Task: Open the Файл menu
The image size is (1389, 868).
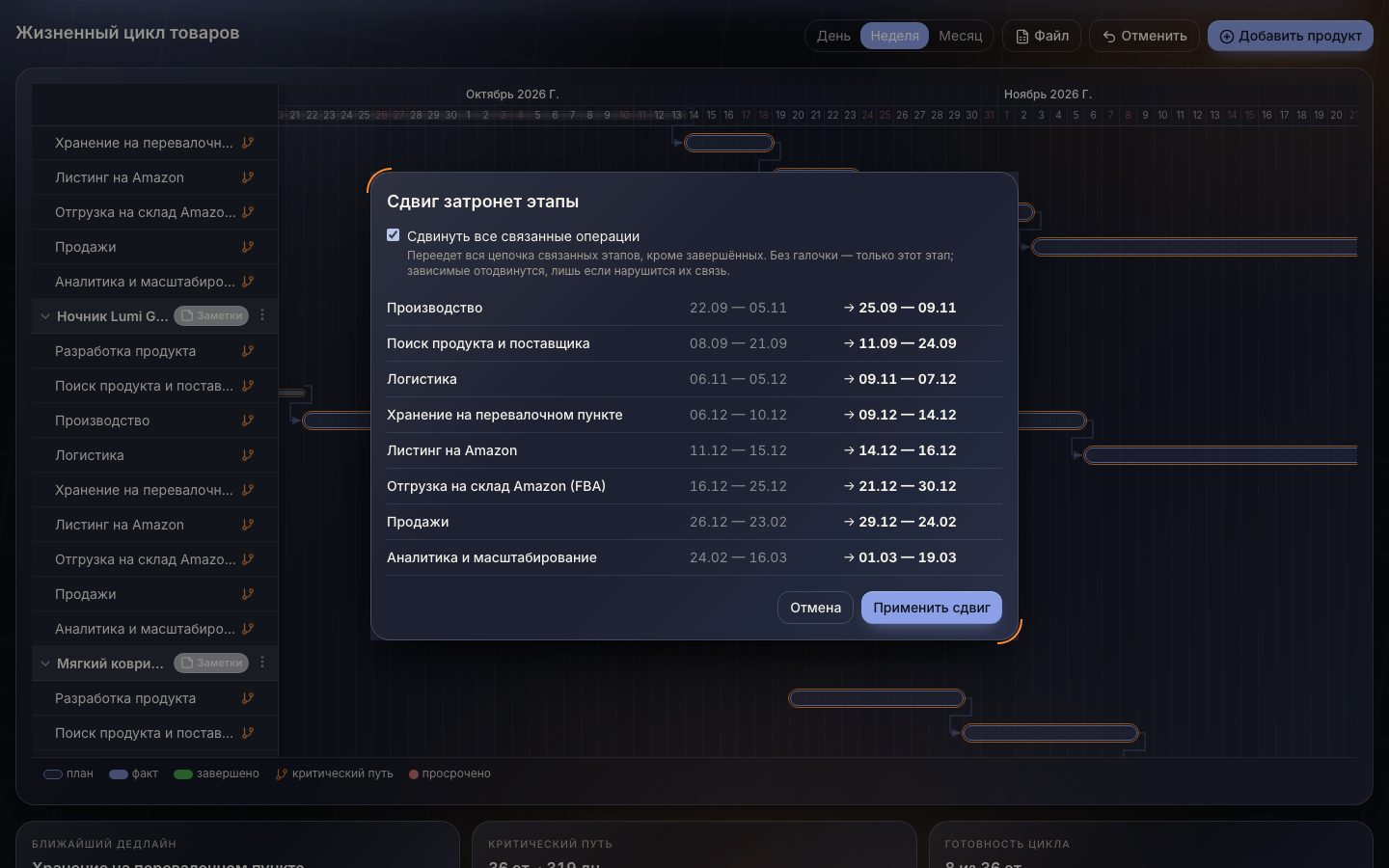Action: coord(1042,36)
